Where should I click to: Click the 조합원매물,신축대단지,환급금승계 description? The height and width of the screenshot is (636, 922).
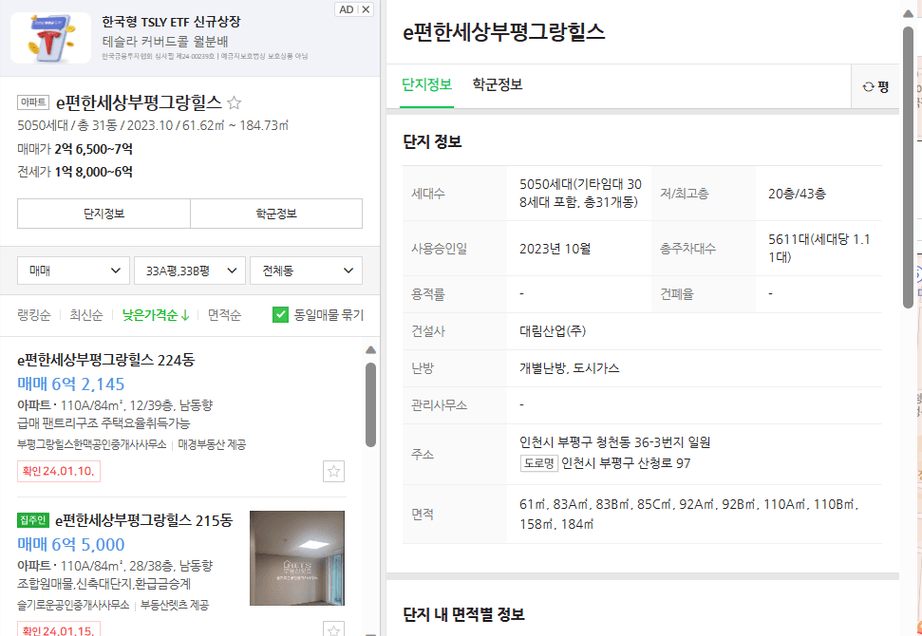104,584
